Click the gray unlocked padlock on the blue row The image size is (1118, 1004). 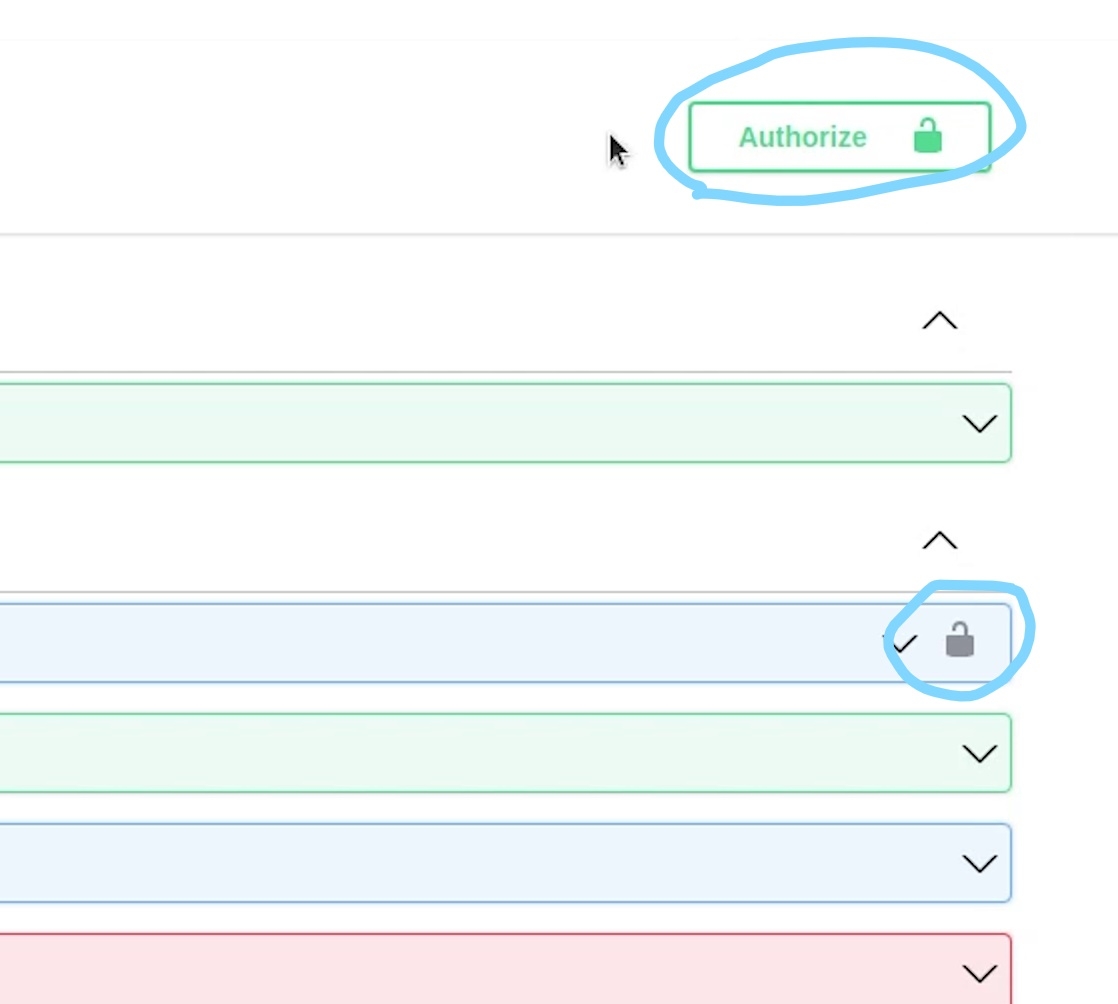pyautogui.click(x=959, y=640)
